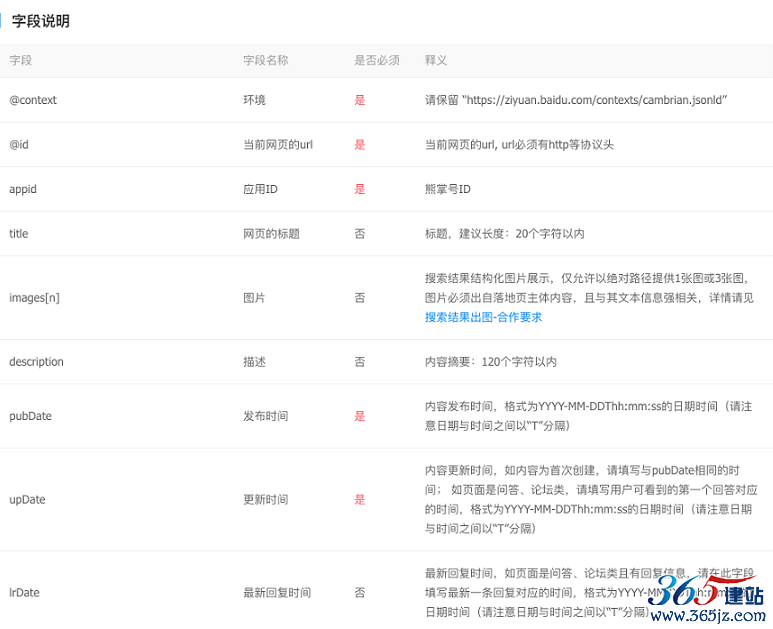Click the 否 in the title row
The height and width of the screenshot is (629, 773).
pos(360,234)
